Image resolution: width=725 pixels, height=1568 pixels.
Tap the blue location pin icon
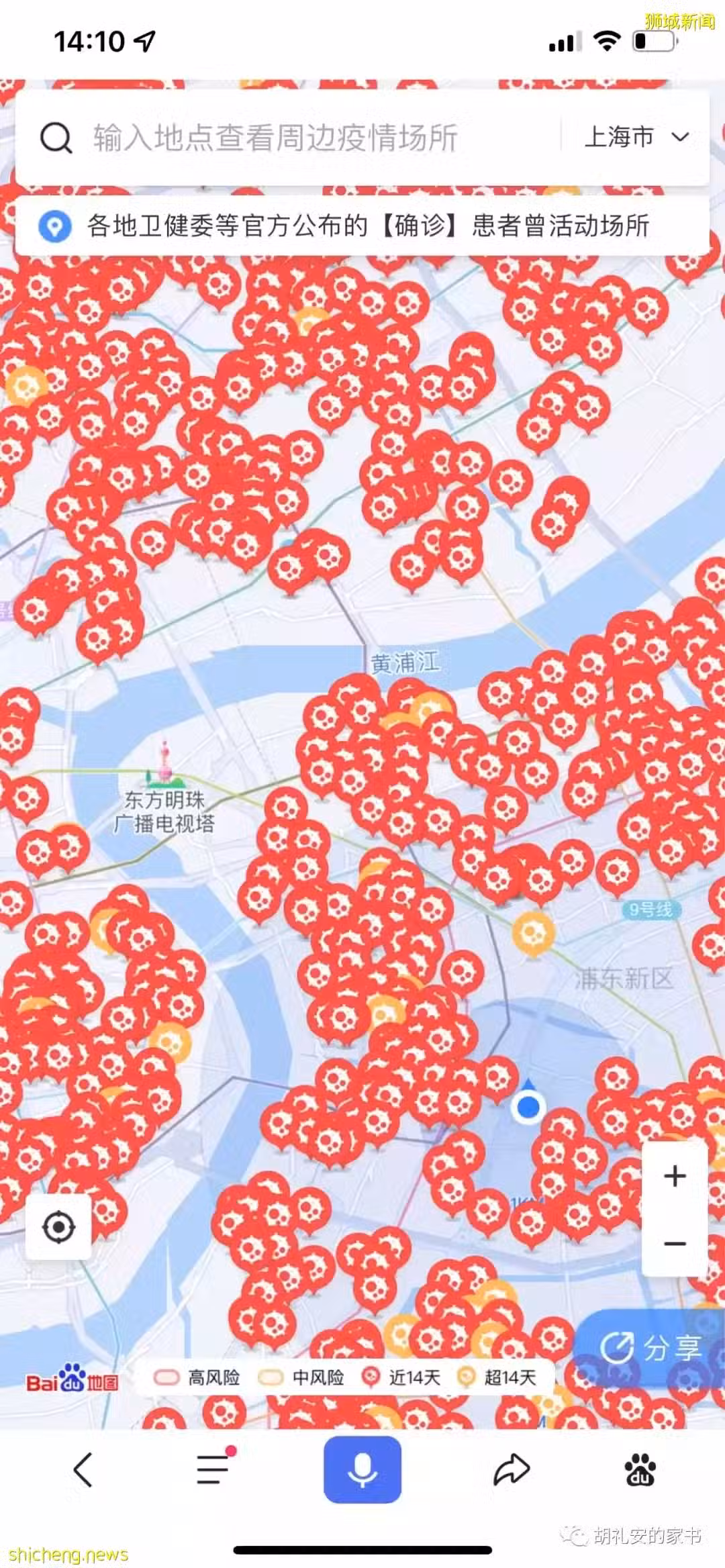pyautogui.click(x=54, y=226)
